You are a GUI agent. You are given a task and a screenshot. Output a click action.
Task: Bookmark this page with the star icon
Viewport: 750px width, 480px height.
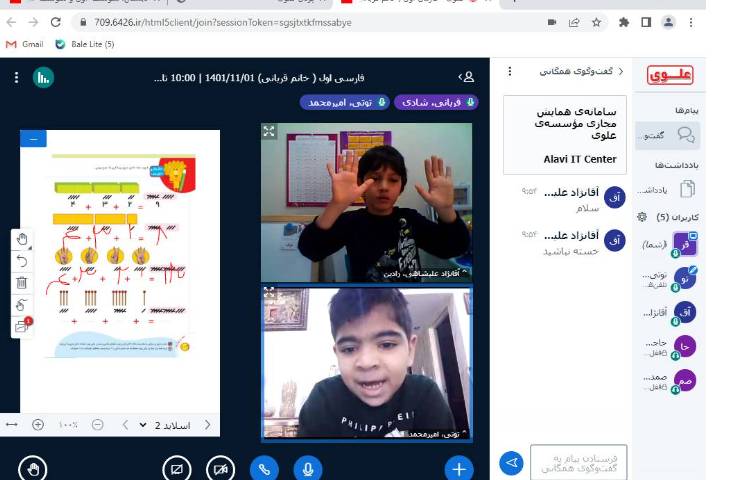click(x=596, y=22)
